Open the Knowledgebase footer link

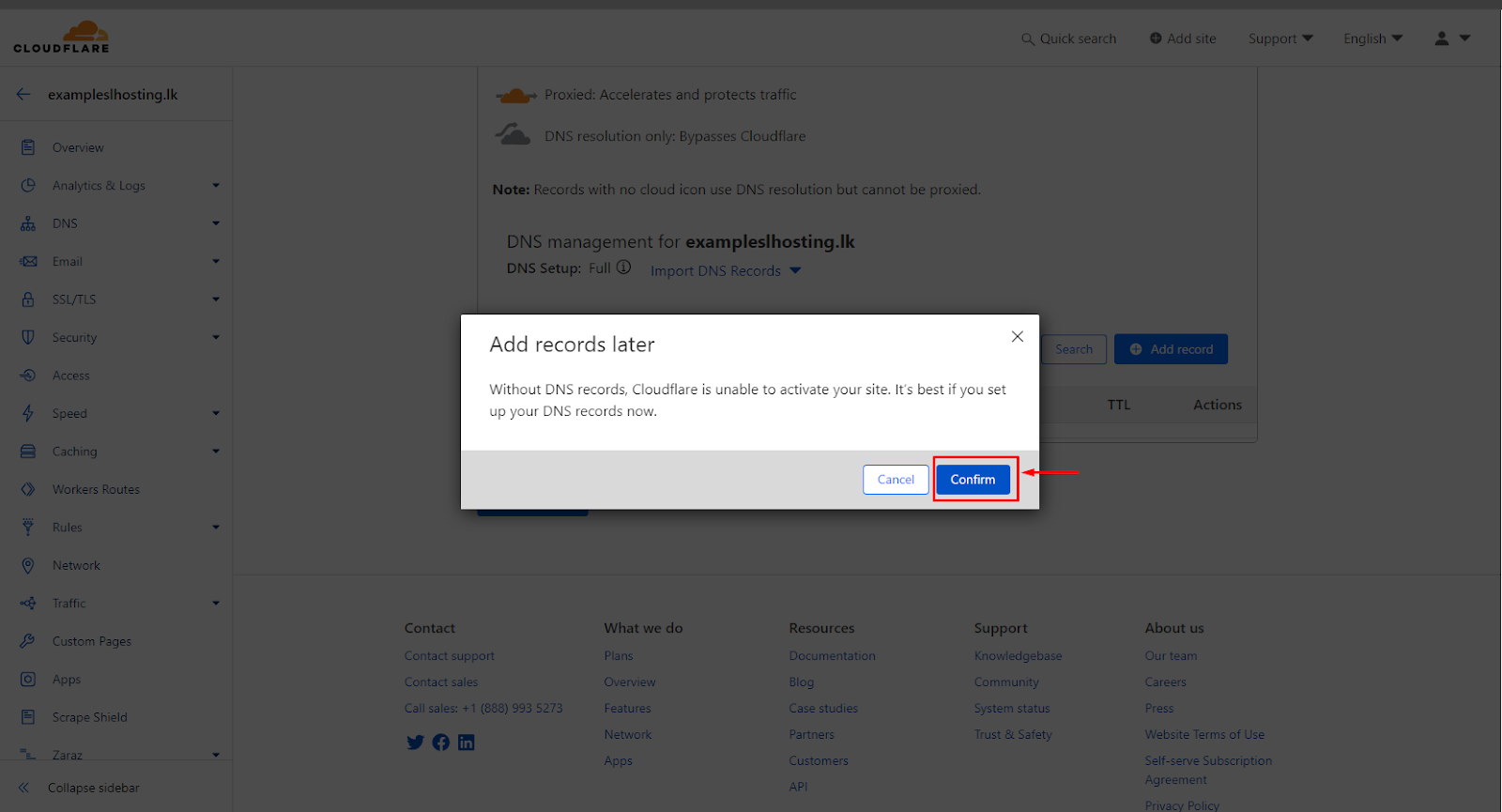point(1019,656)
